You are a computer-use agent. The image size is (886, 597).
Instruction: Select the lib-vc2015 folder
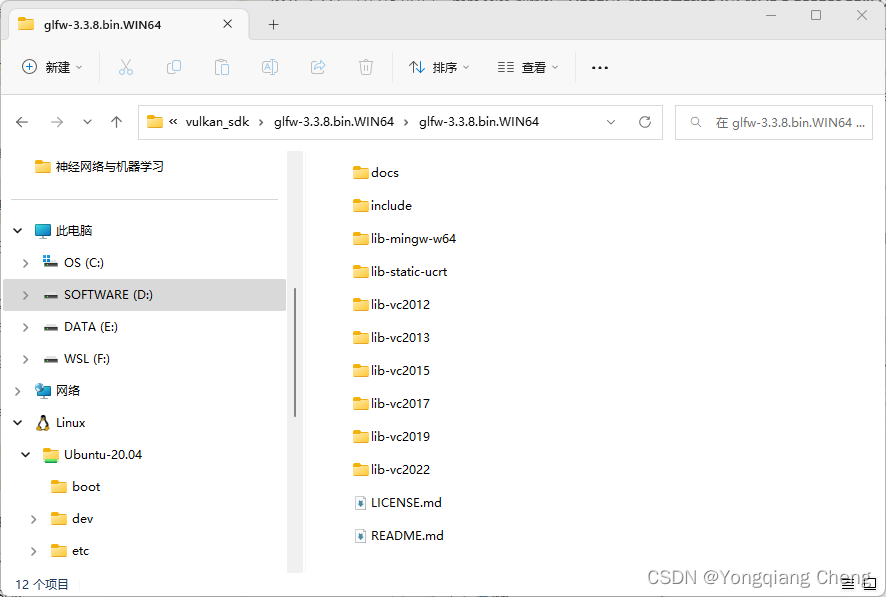coord(391,371)
